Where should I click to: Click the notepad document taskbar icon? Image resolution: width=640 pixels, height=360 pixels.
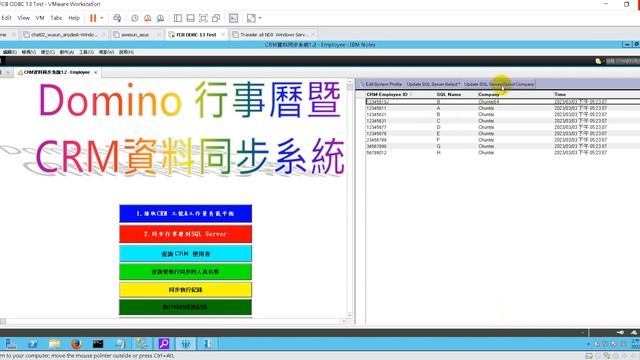pyautogui.click(x=120, y=344)
